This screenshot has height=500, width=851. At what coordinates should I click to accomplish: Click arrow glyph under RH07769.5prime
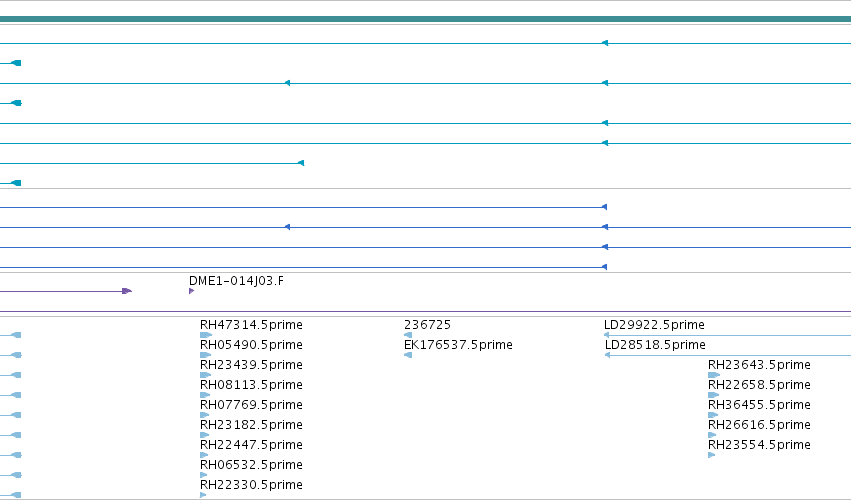click(x=205, y=415)
